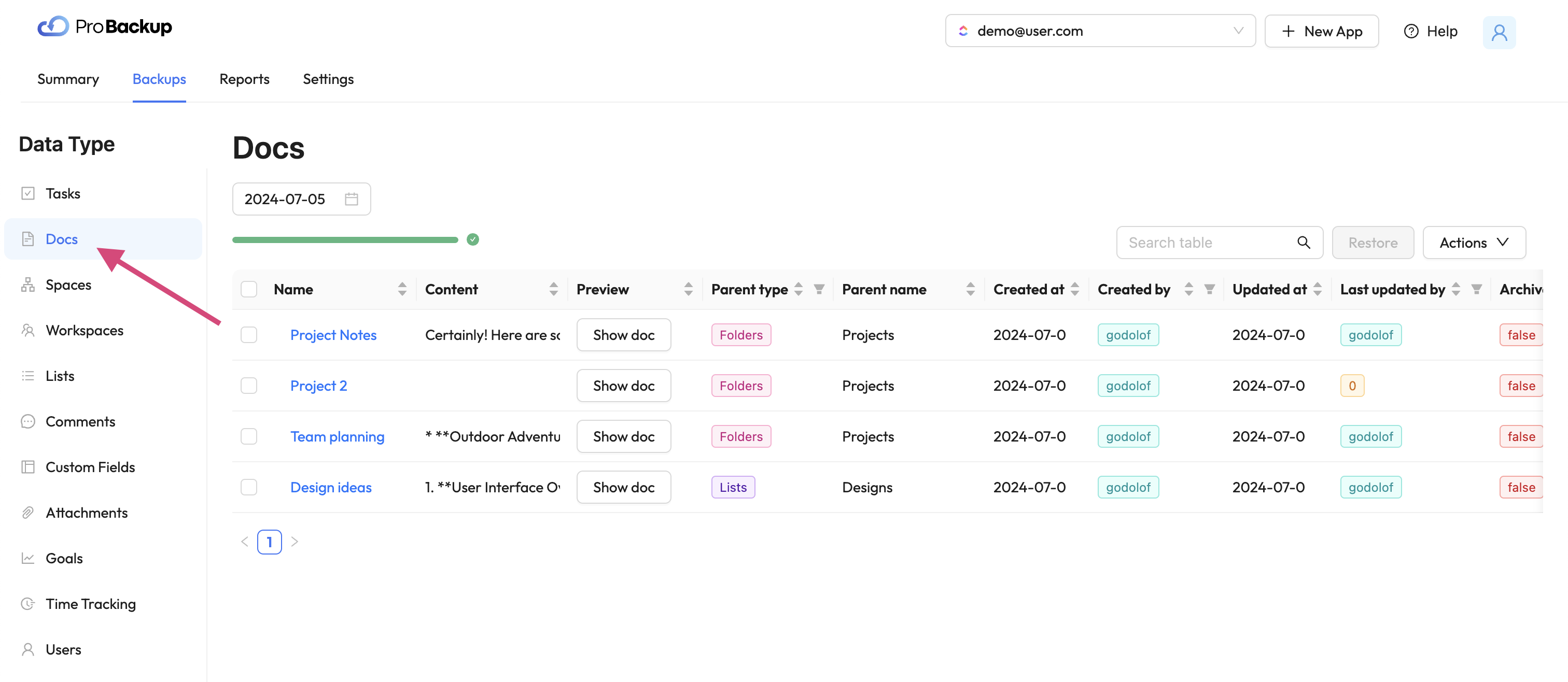Click the orange 0 tag in Project 2 row
The image size is (1568, 682).
[x=1352, y=386]
